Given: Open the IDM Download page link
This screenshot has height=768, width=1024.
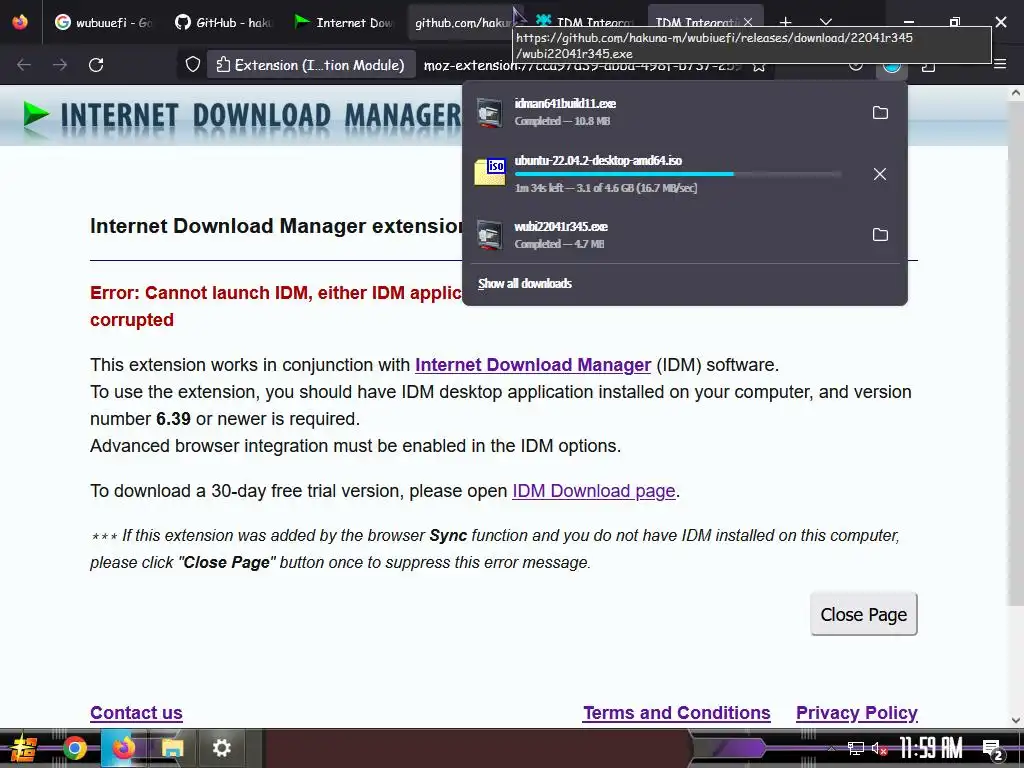Looking at the screenshot, I should (594, 490).
